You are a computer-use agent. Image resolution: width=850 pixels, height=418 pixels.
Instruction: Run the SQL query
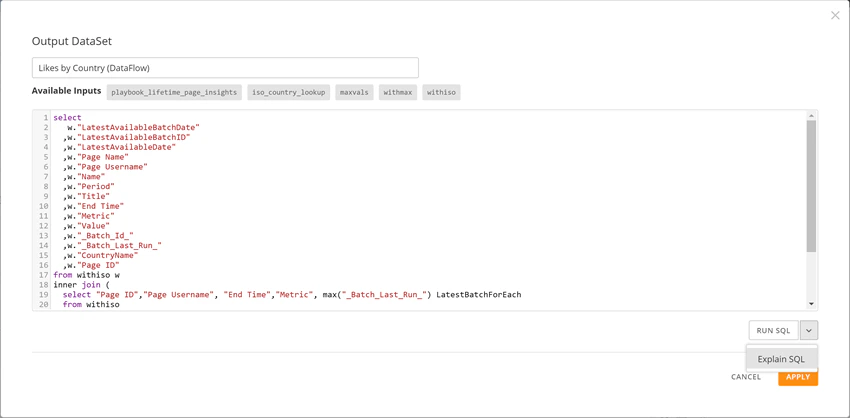(x=774, y=330)
